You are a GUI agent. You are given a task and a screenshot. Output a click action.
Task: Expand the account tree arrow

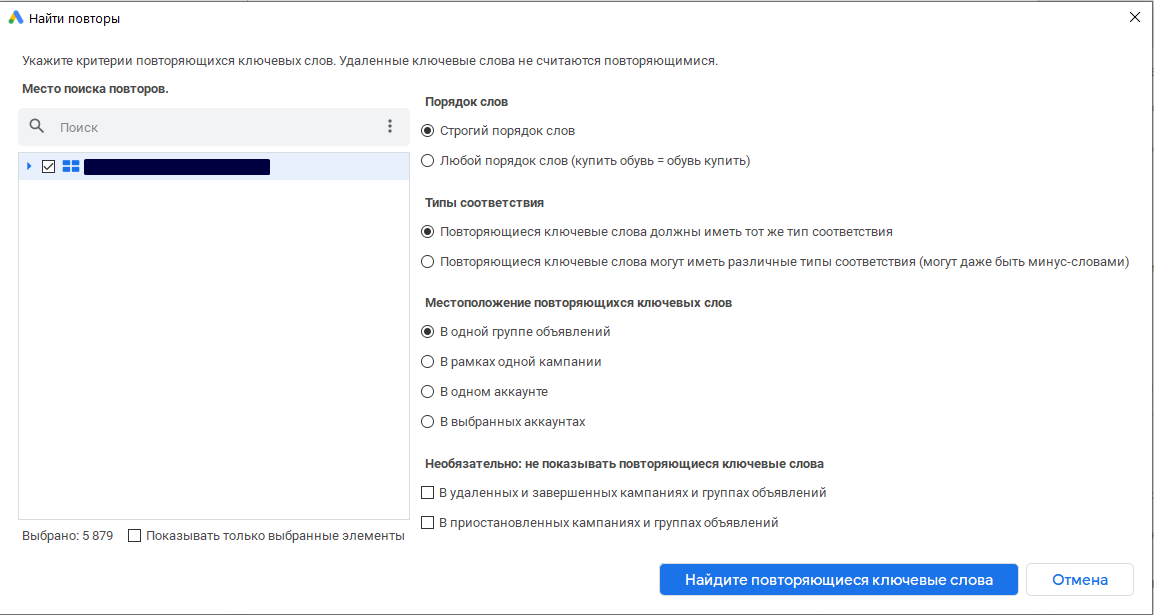click(29, 166)
